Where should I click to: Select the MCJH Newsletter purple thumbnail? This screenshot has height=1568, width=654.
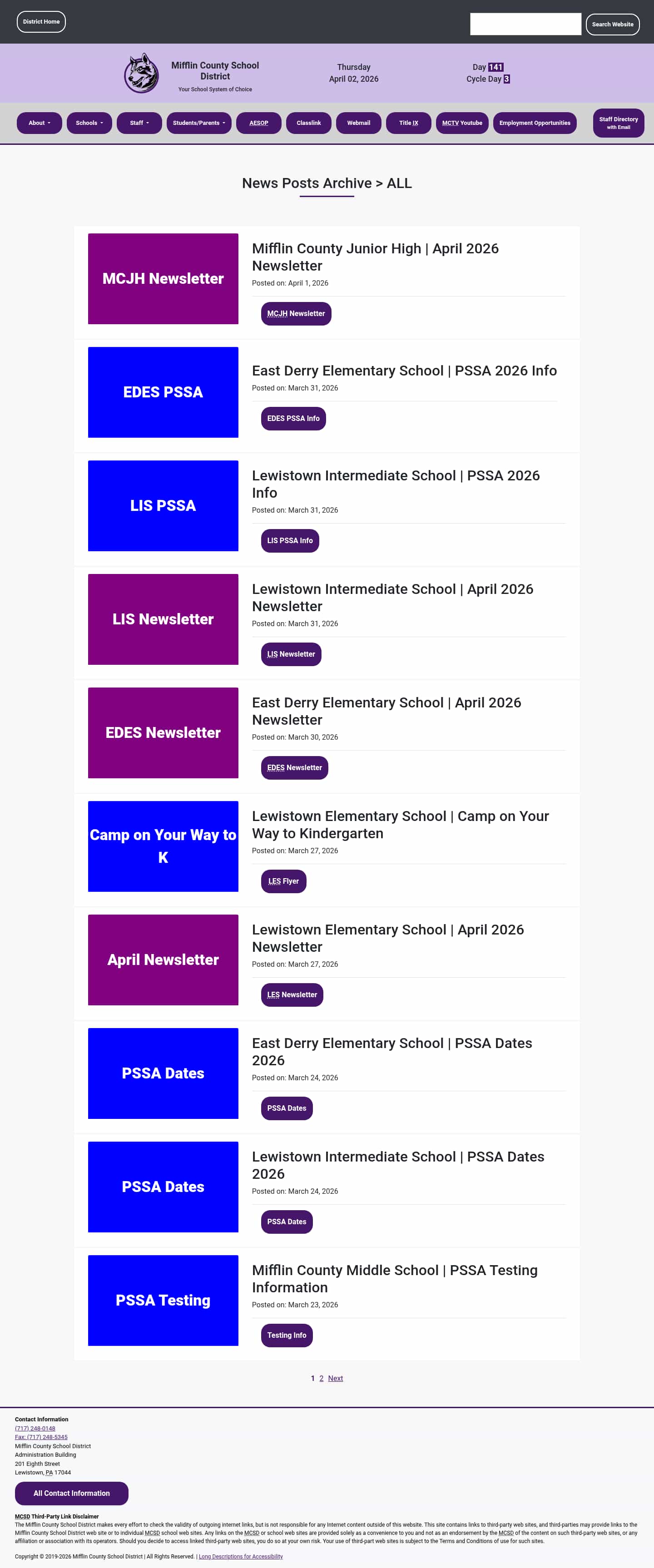[x=163, y=279]
